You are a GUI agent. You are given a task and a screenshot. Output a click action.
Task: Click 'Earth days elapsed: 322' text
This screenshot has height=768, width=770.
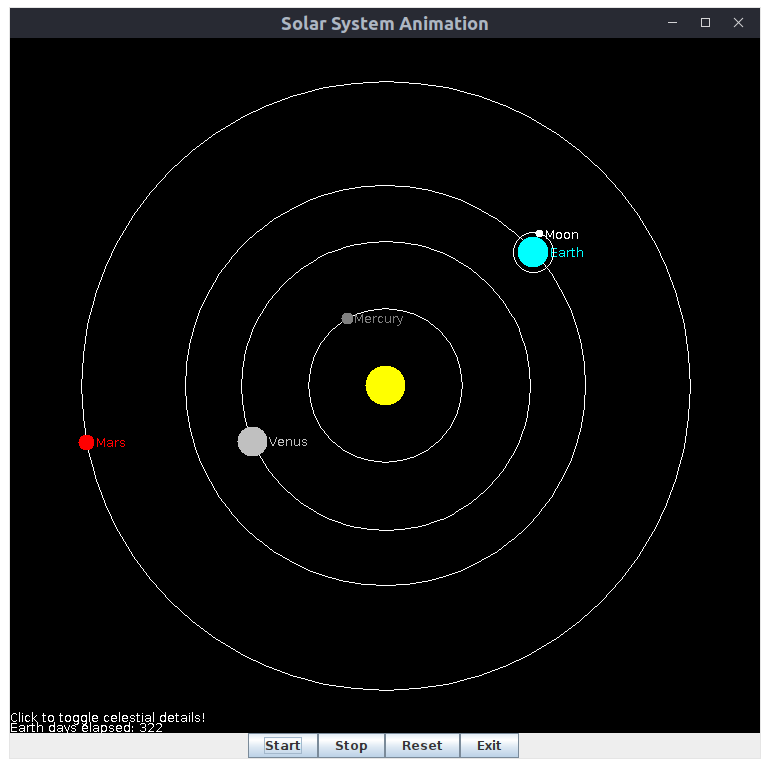86,728
